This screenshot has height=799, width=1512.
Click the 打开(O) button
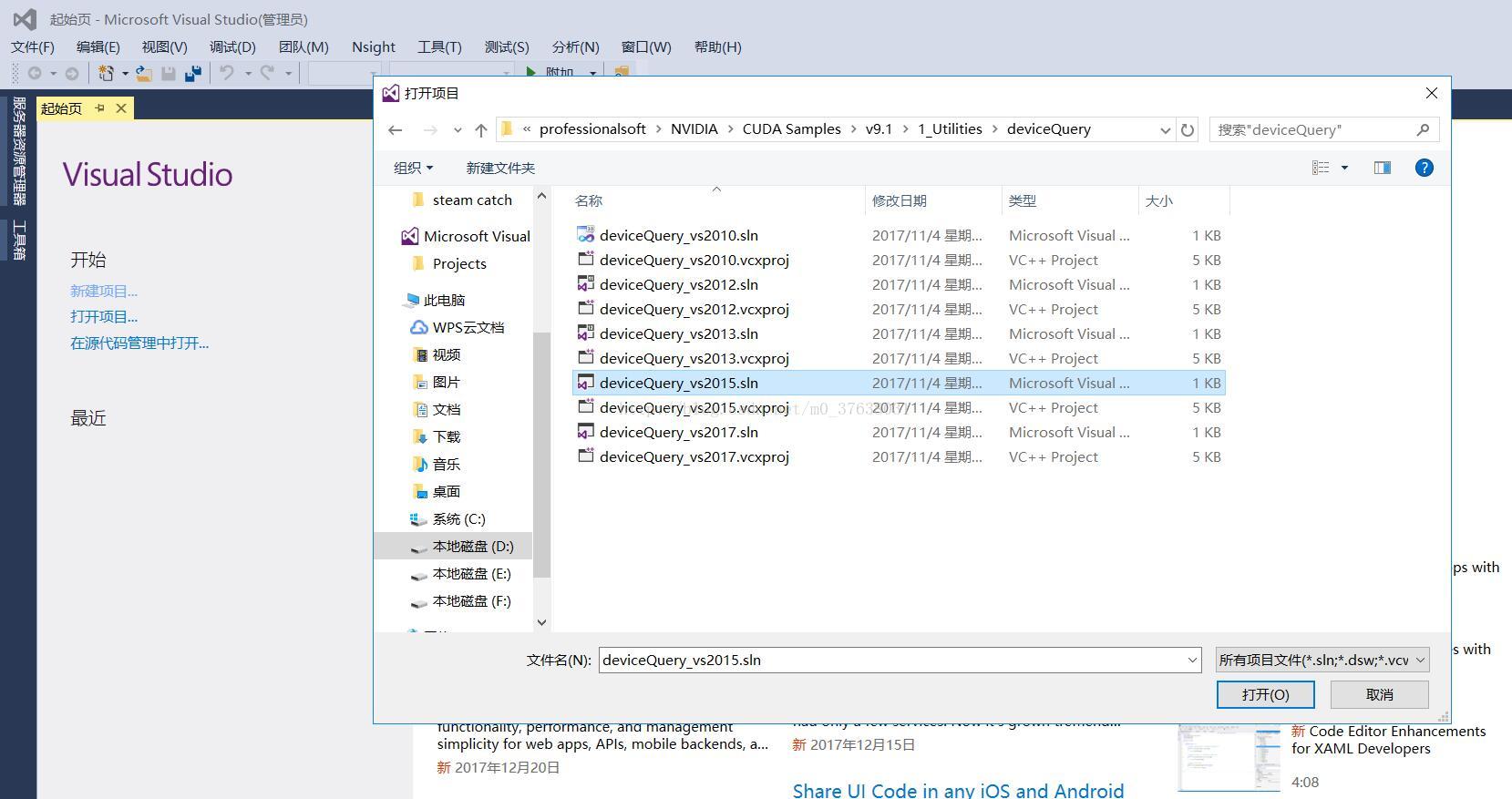pos(1265,694)
